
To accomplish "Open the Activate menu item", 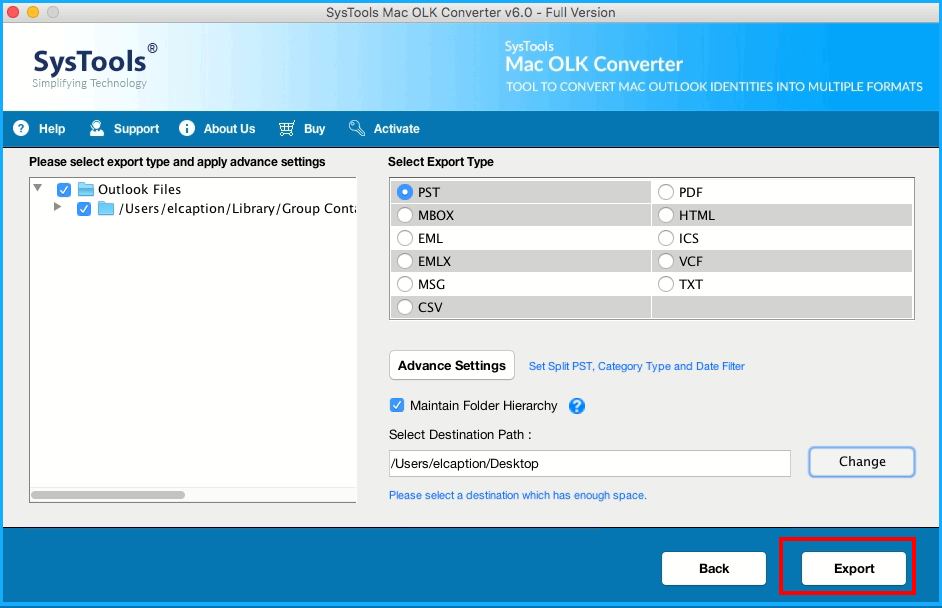I will pyautogui.click(x=397, y=129).
